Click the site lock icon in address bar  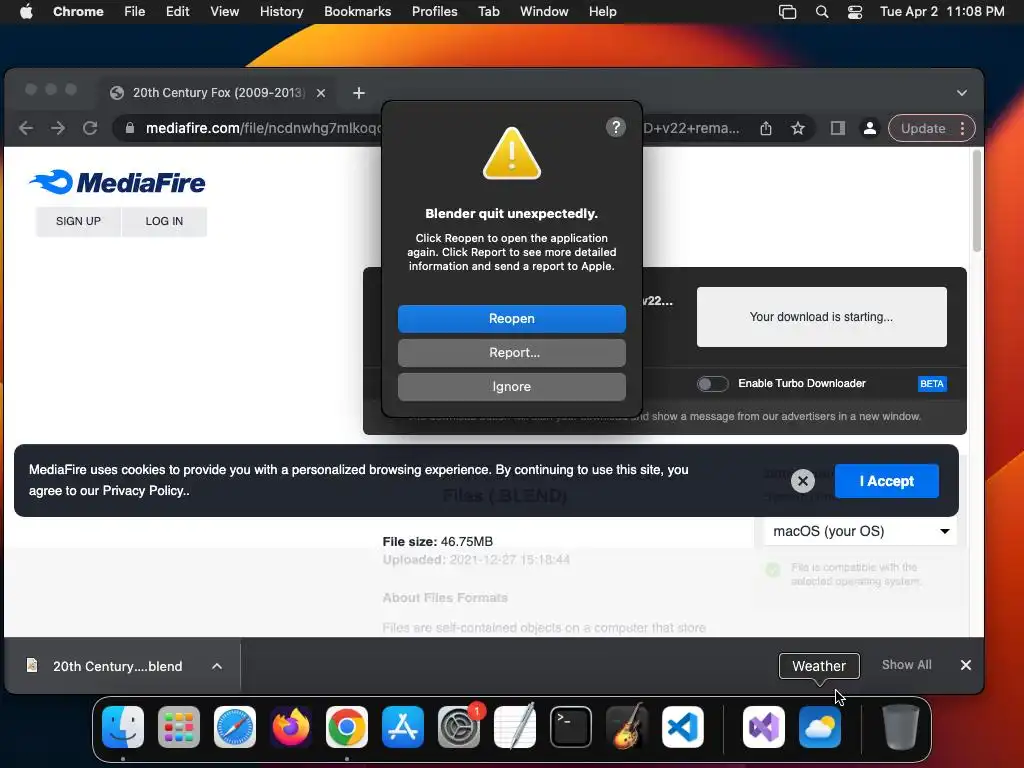tap(130, 128)
